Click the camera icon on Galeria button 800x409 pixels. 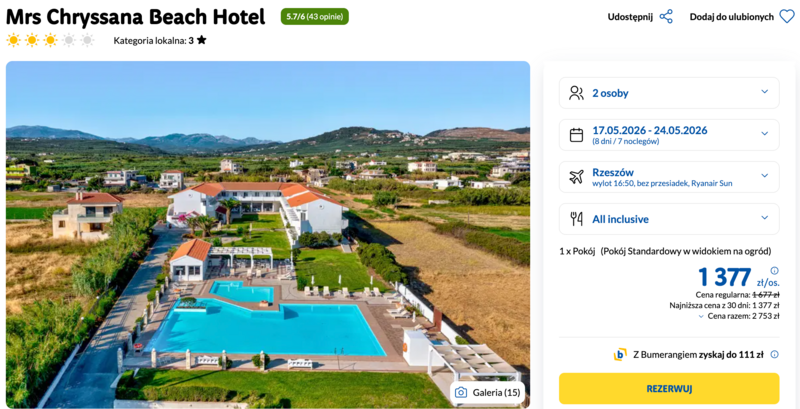pyautogui.click(x=461, y=393)
